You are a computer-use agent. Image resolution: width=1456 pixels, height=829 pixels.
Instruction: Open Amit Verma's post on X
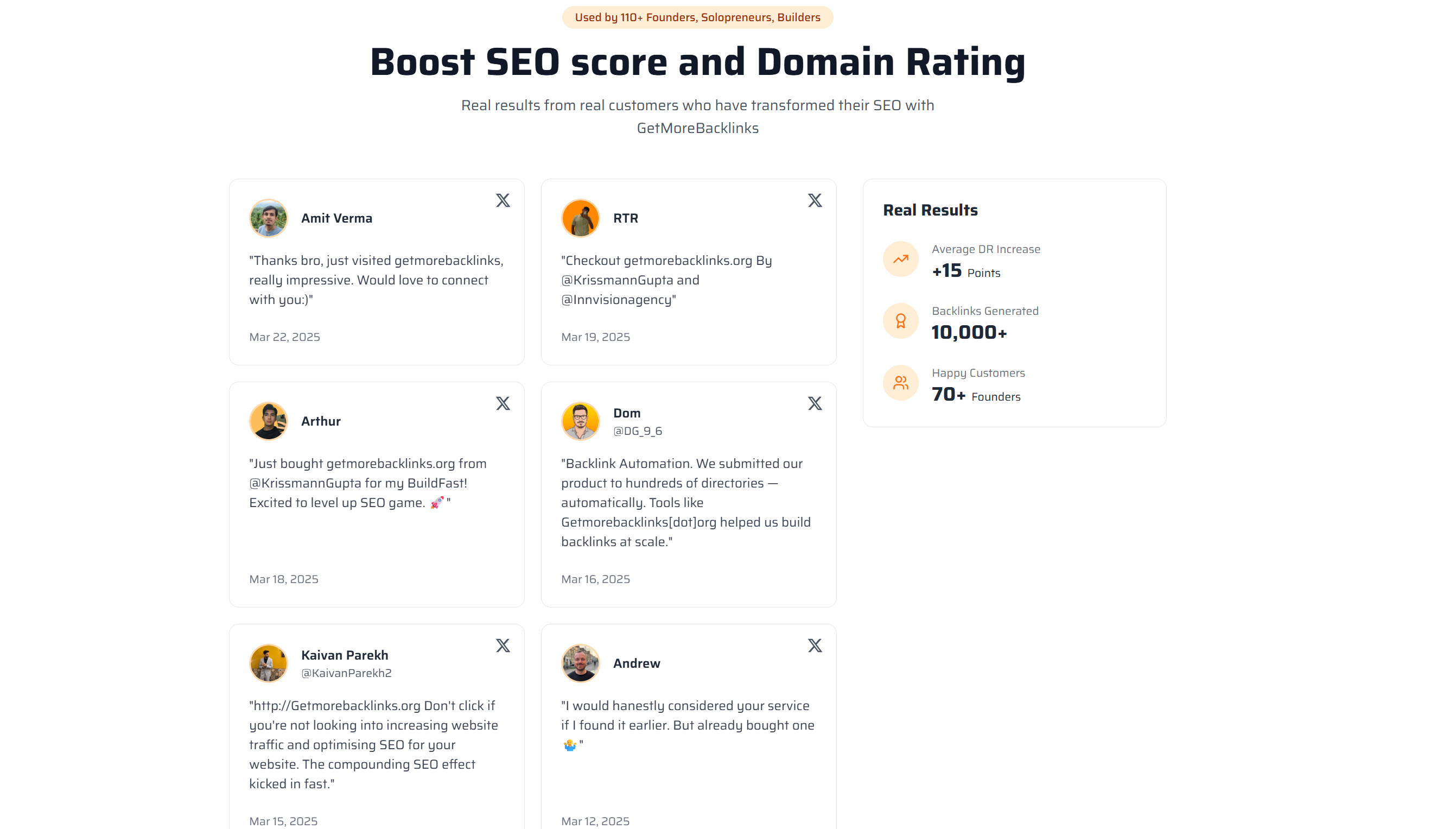coord(503,200)
